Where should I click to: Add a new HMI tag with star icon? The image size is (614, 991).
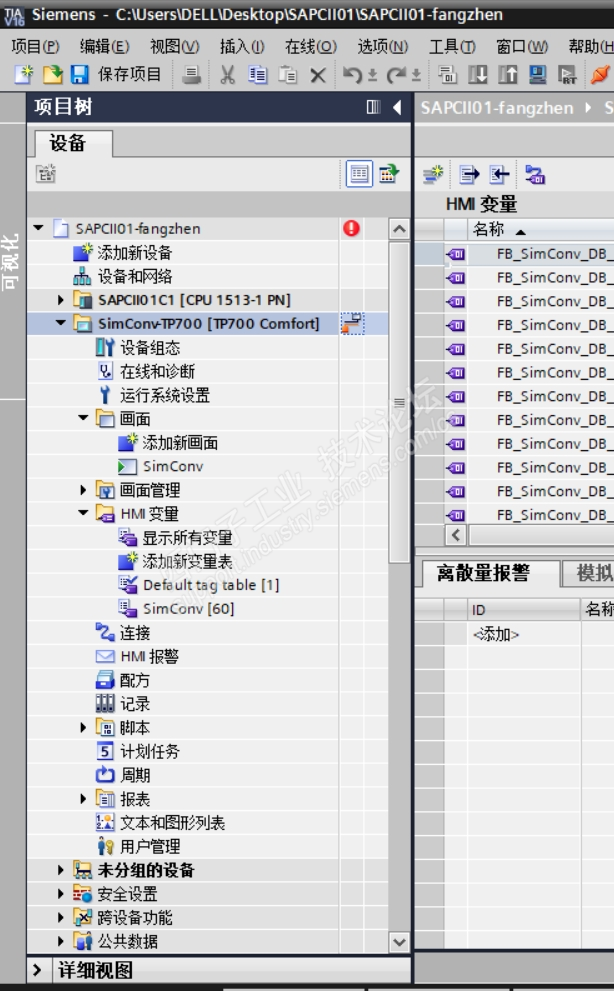click(433, 174)
